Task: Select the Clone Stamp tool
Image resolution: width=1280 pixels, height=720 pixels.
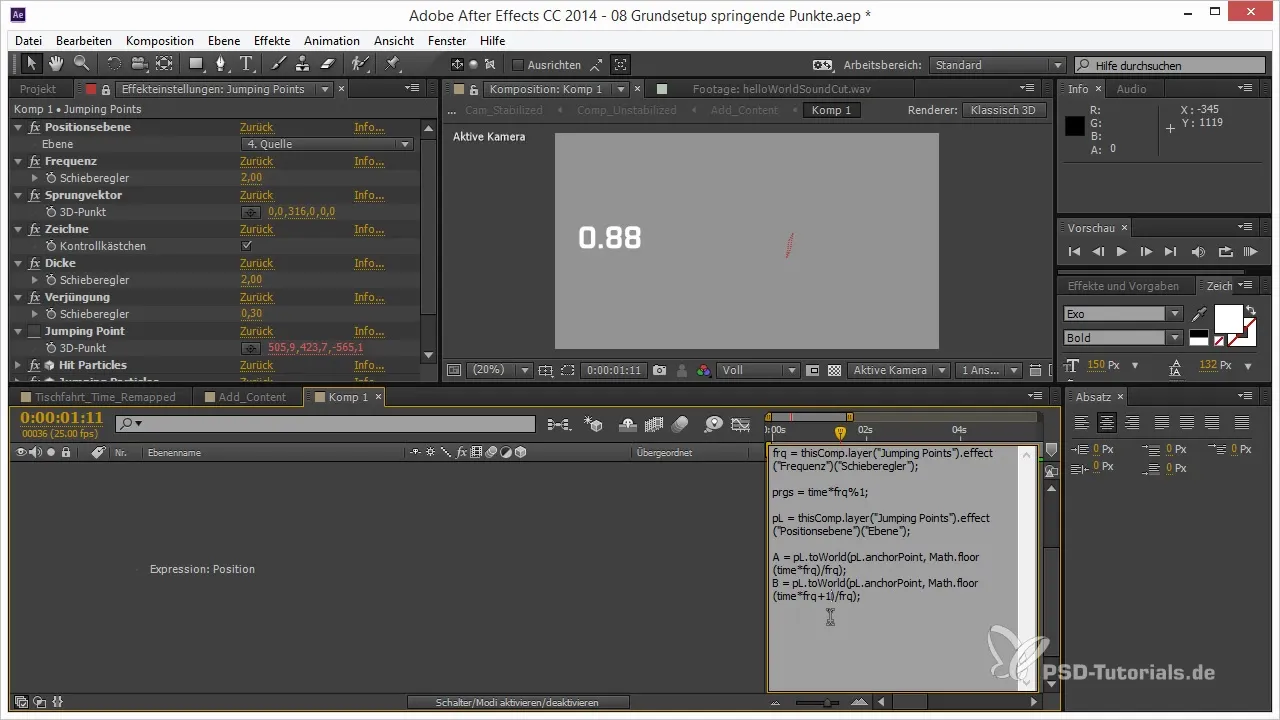Action: 302,64
